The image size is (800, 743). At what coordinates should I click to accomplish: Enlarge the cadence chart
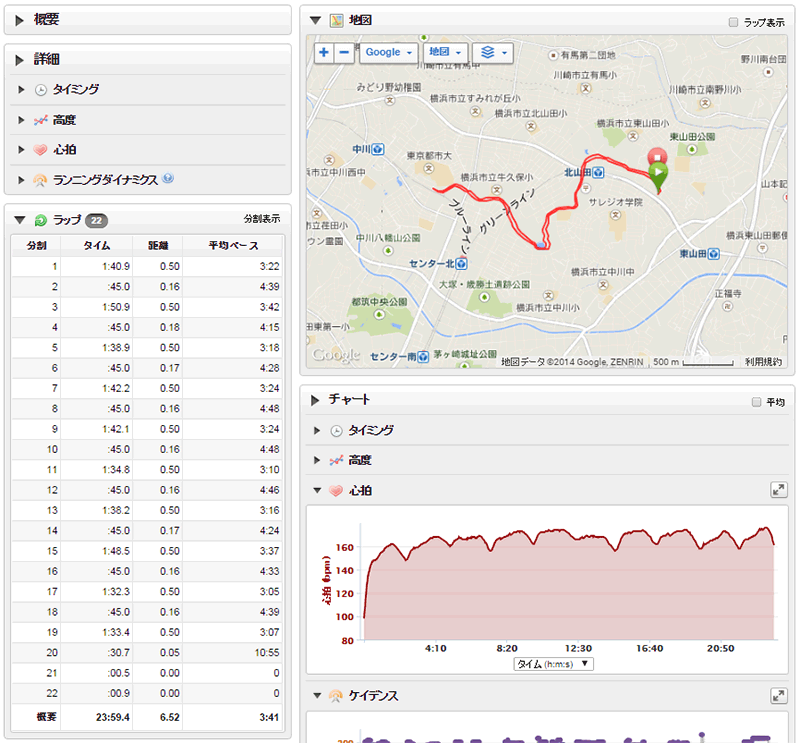pos(778,695)
